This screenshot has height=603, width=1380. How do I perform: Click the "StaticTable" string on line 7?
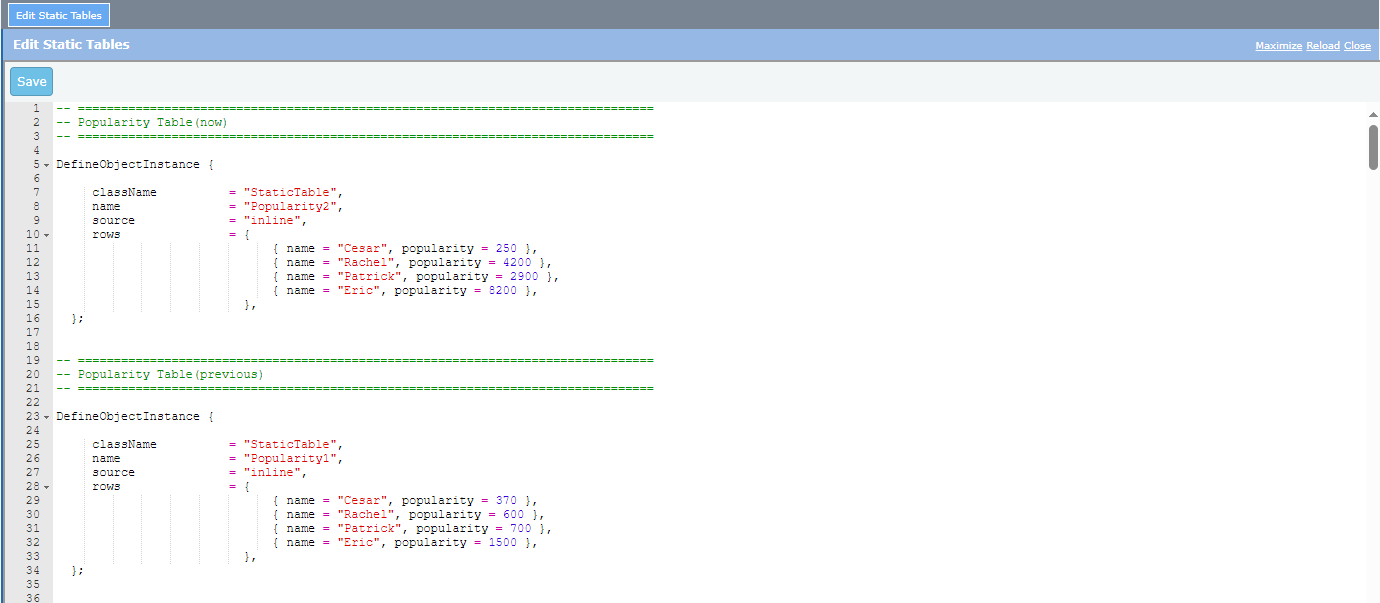click(297, 192)
